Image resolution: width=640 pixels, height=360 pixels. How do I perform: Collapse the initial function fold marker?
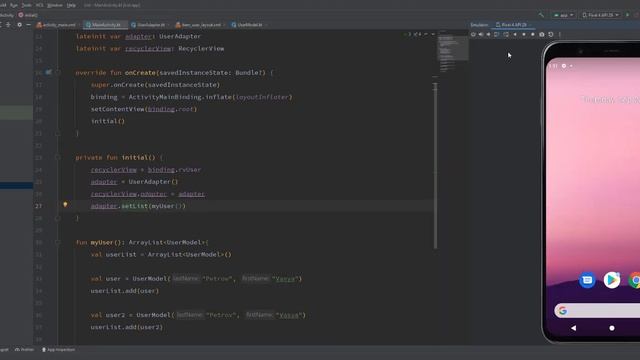click(58, 158)
